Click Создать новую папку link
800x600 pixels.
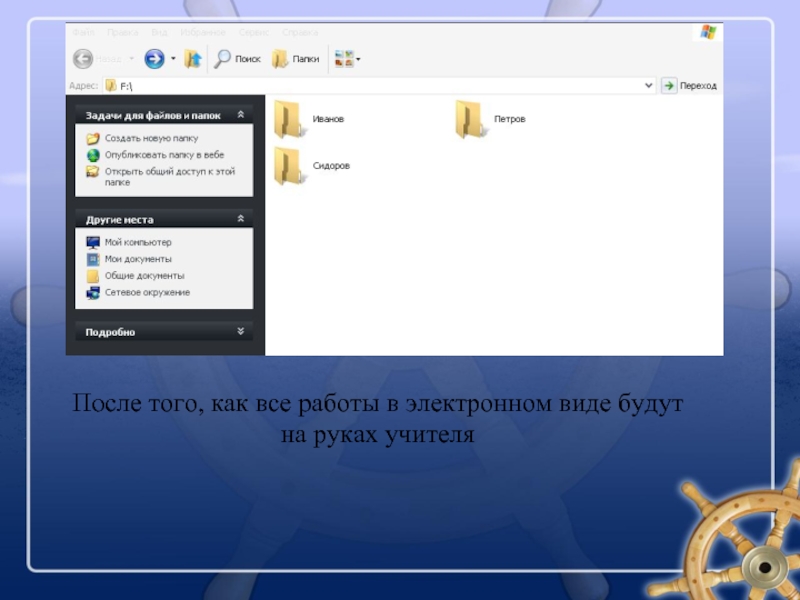click(x=151, y=139)
